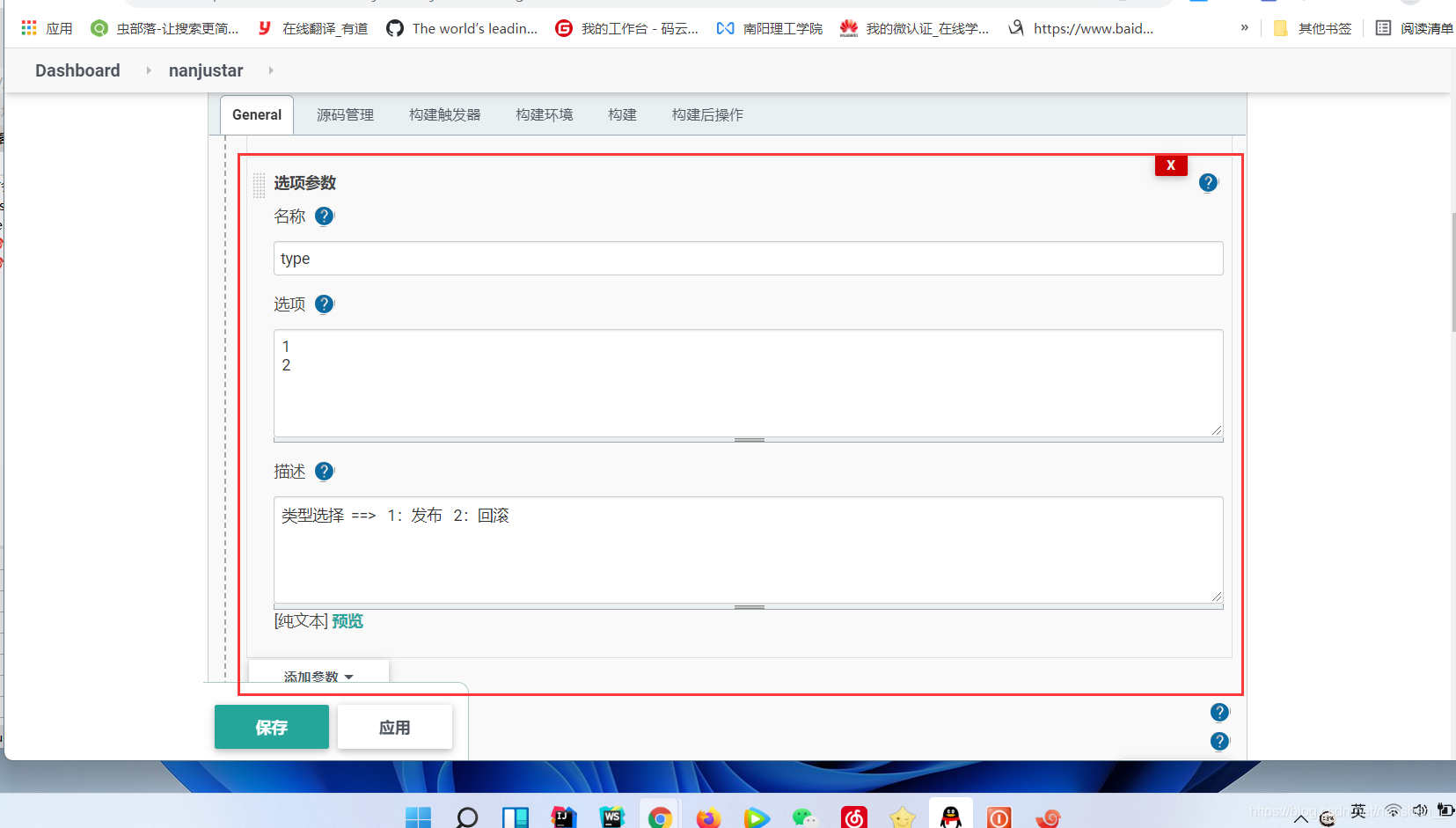The height and width of the screenshot is (828, 1456).
Task: Open the 其他书签 folder
Action: tap(1312, 28)
